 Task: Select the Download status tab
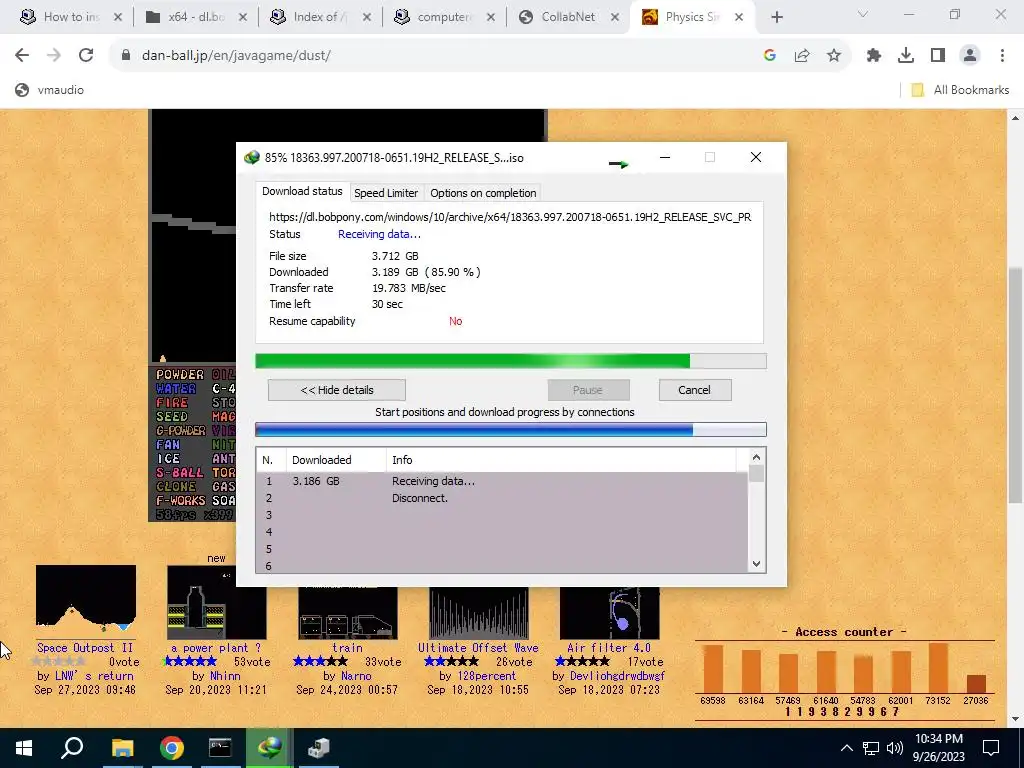coord(302,191)
